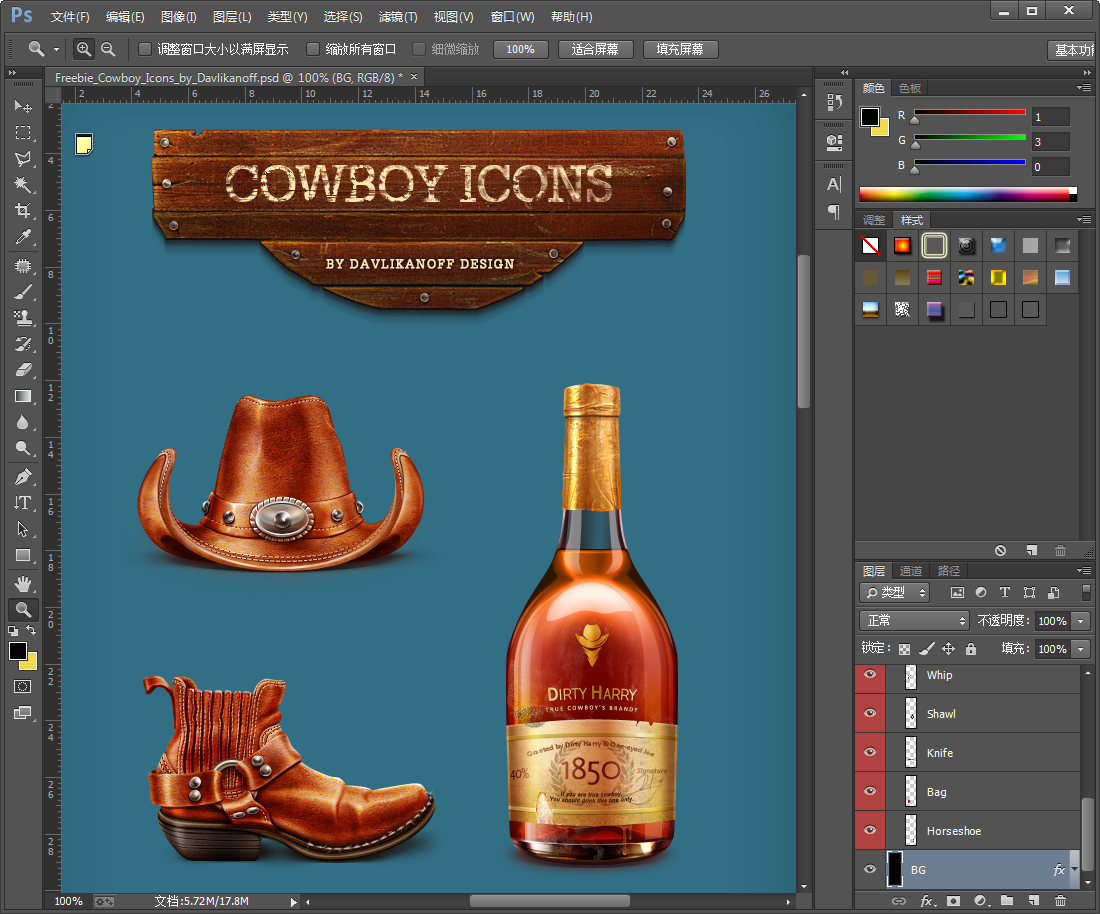Click the zoom out magnifier icon
1100x914 pixels.
coord(108,49)
